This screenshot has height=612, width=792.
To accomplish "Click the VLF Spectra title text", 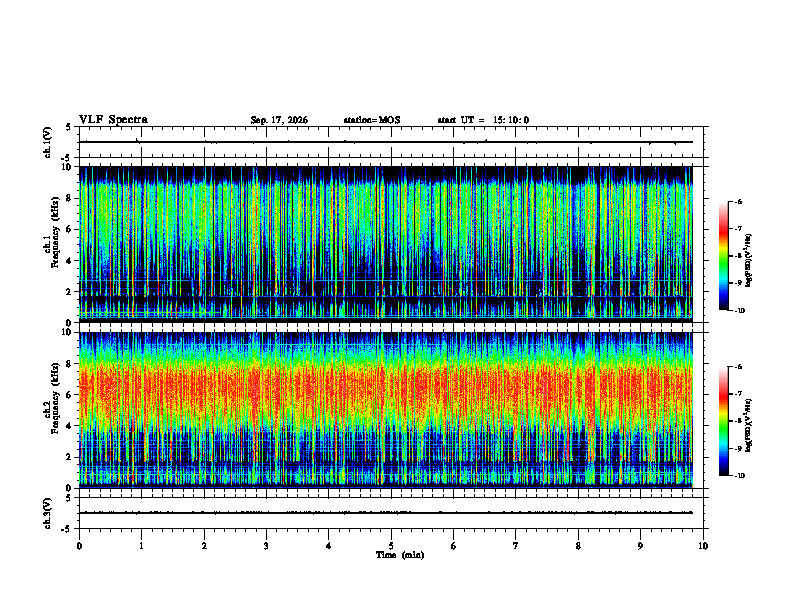I will click(113, 120).
